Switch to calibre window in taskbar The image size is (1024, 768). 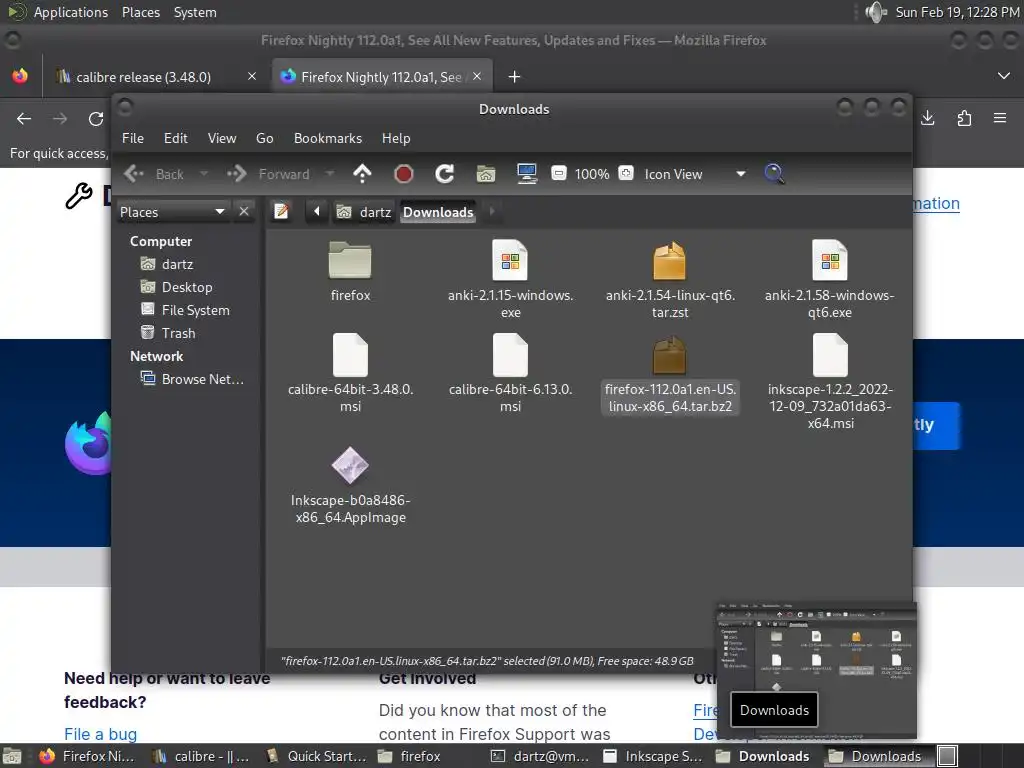(200, 756)
